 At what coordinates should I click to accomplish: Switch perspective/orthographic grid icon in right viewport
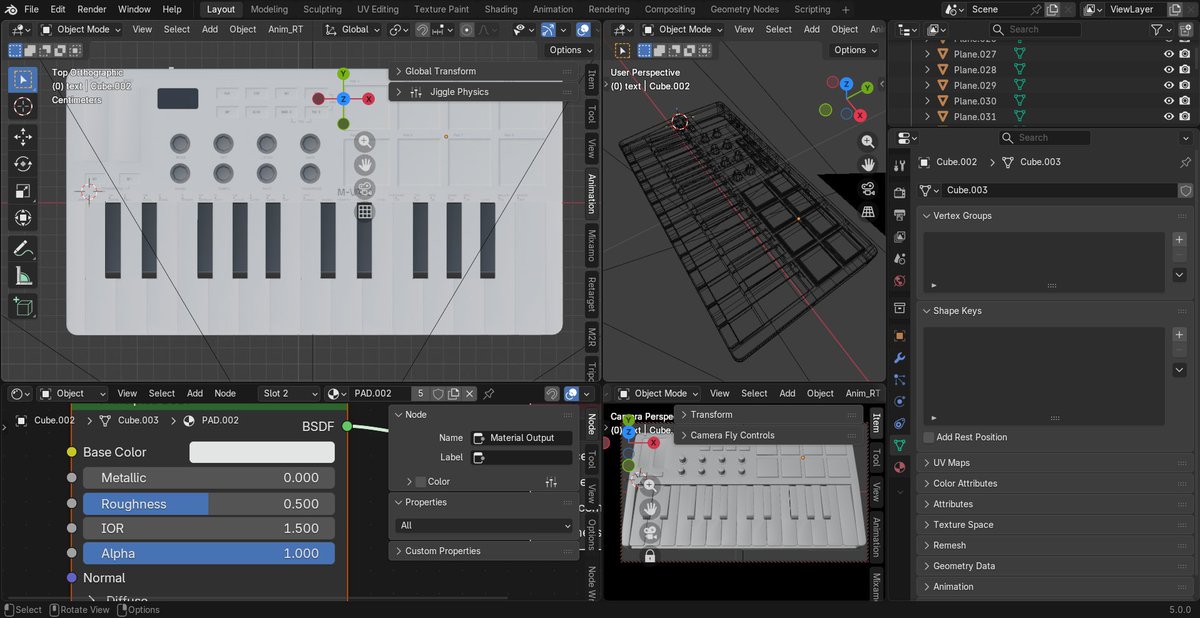[x=868, y=211]
